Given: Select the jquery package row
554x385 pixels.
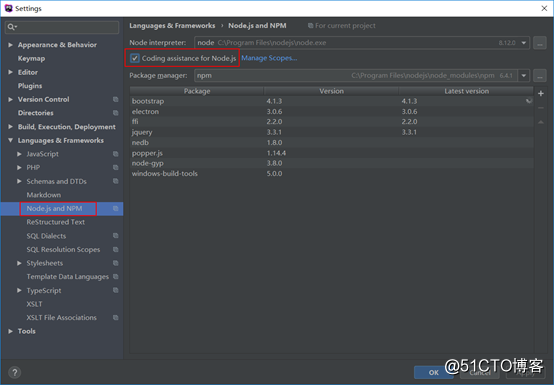Looking at the screenshot, I should (x=331, y=132).
